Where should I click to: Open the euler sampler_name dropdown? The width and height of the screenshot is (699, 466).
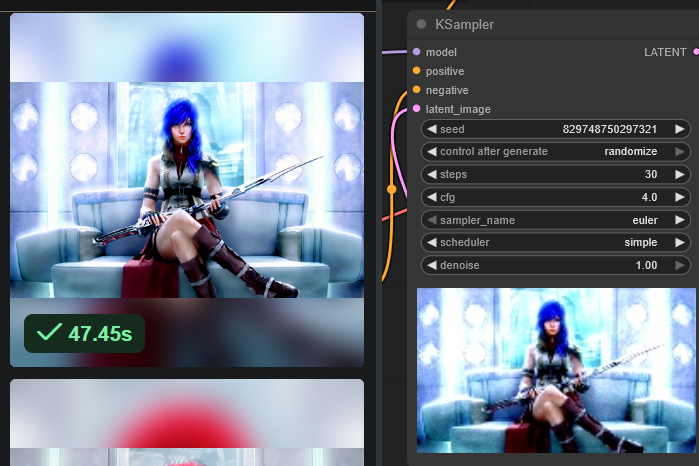(645, 220)
